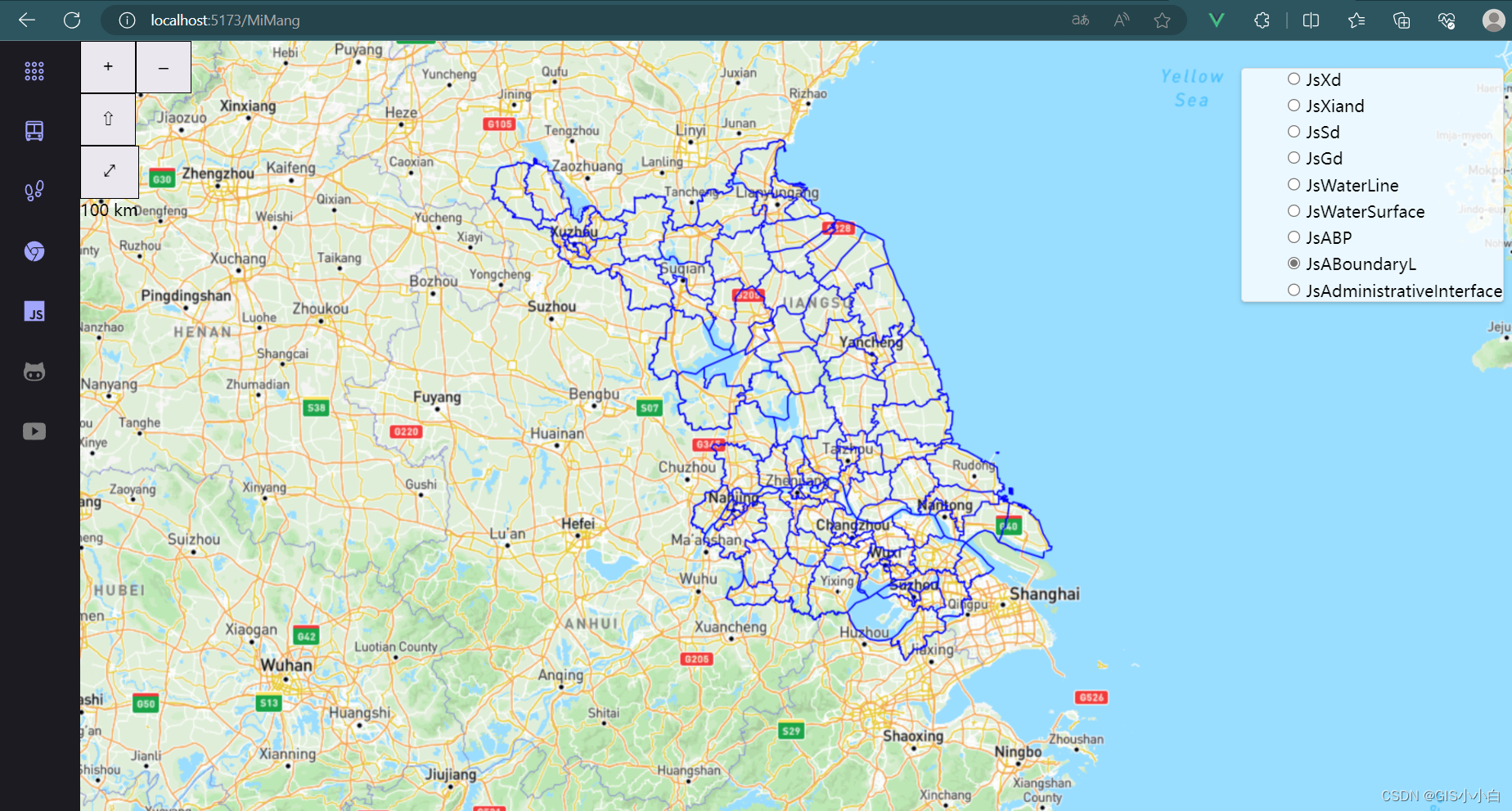The image size is (1512, 811).
Task: Select the JsWaterLine layer radio button
Action: click(1294, 185)
